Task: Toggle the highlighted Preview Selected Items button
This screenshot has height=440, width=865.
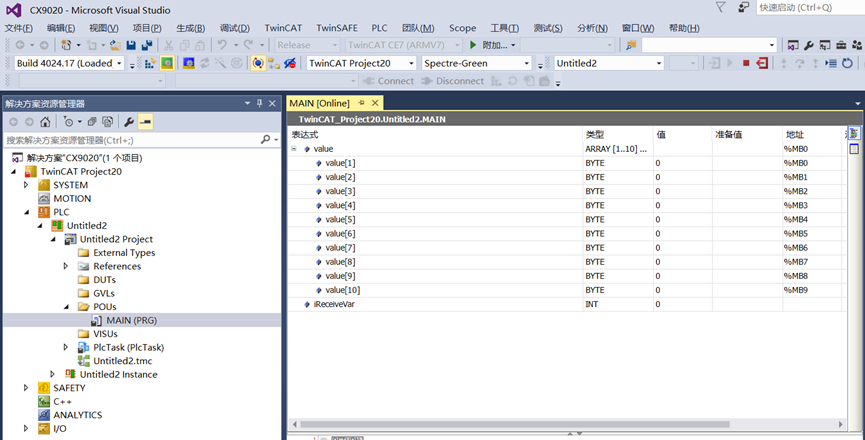Action: (145, 122)
